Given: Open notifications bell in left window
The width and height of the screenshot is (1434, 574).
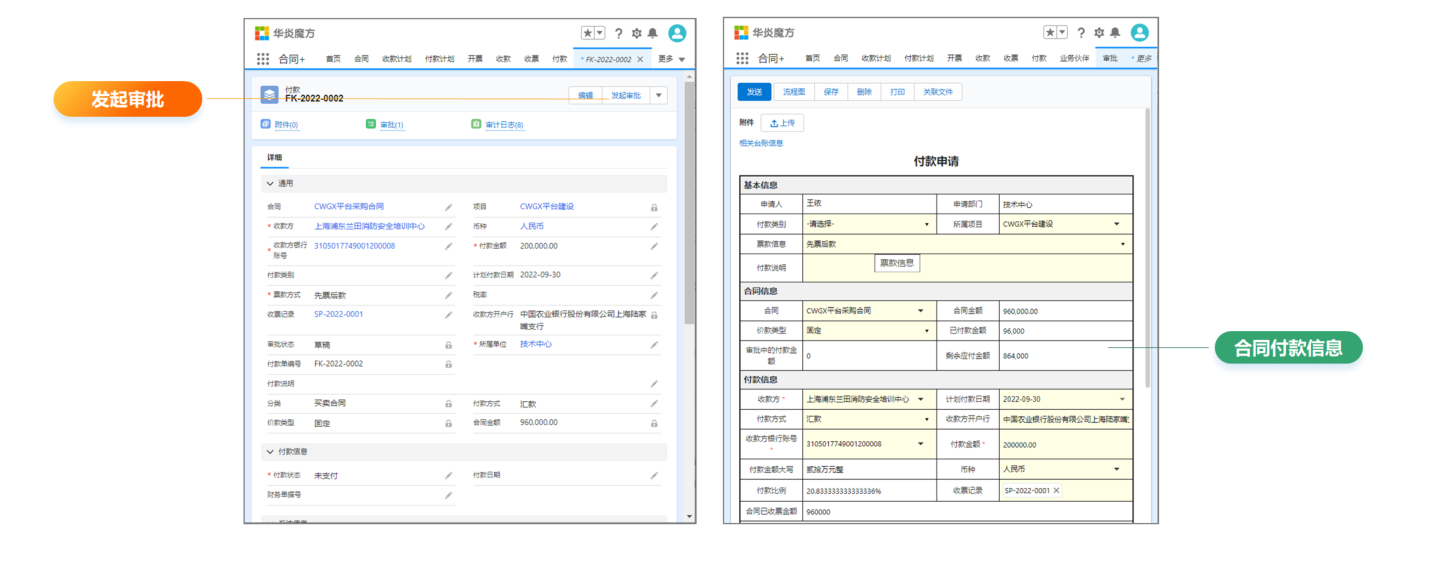Looking at the screenshot, I should coord(652,33).
